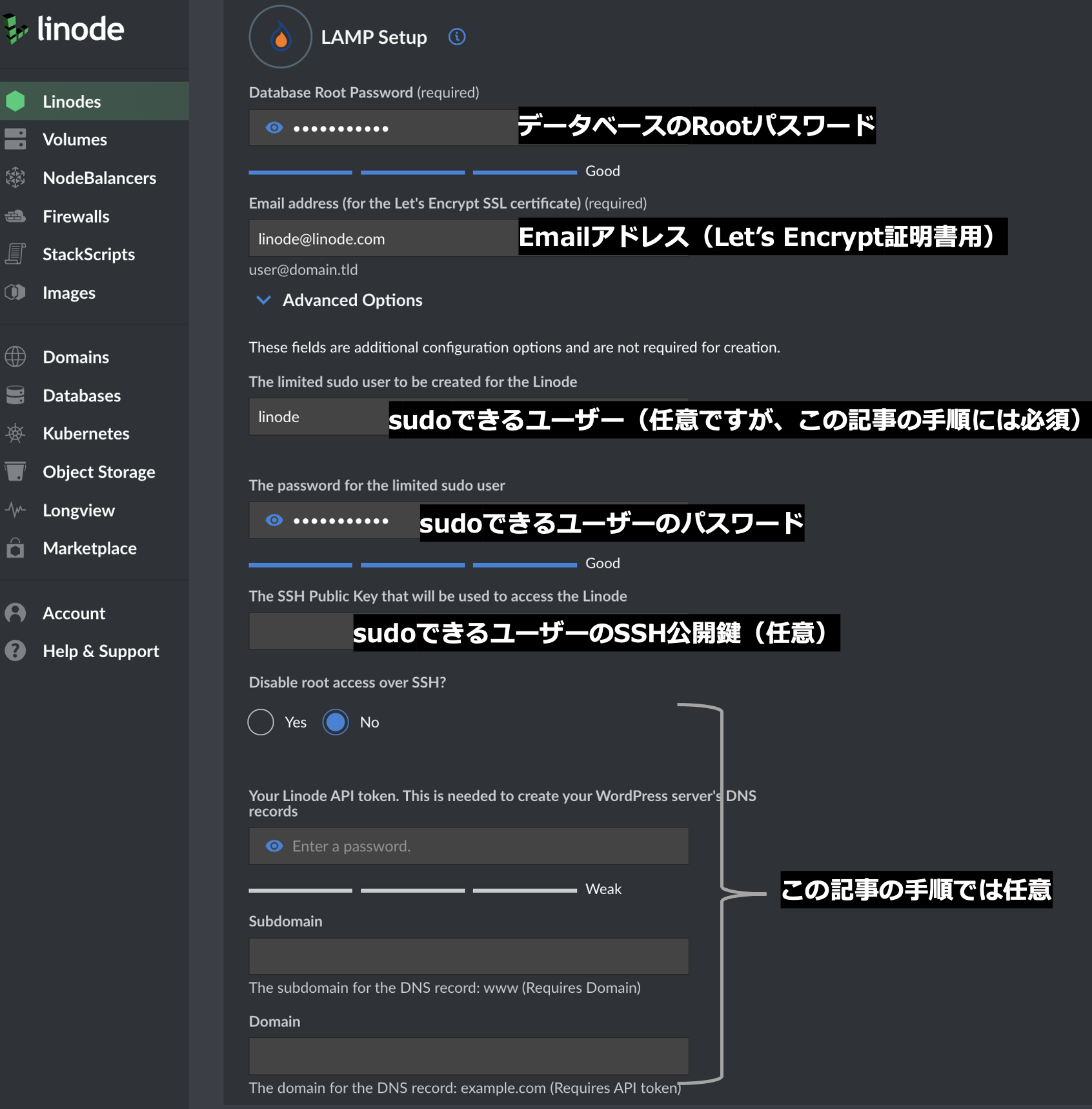Select No for disabling root SSH access
Viewport: 1092px width, 1109px height.
point(336,722)
